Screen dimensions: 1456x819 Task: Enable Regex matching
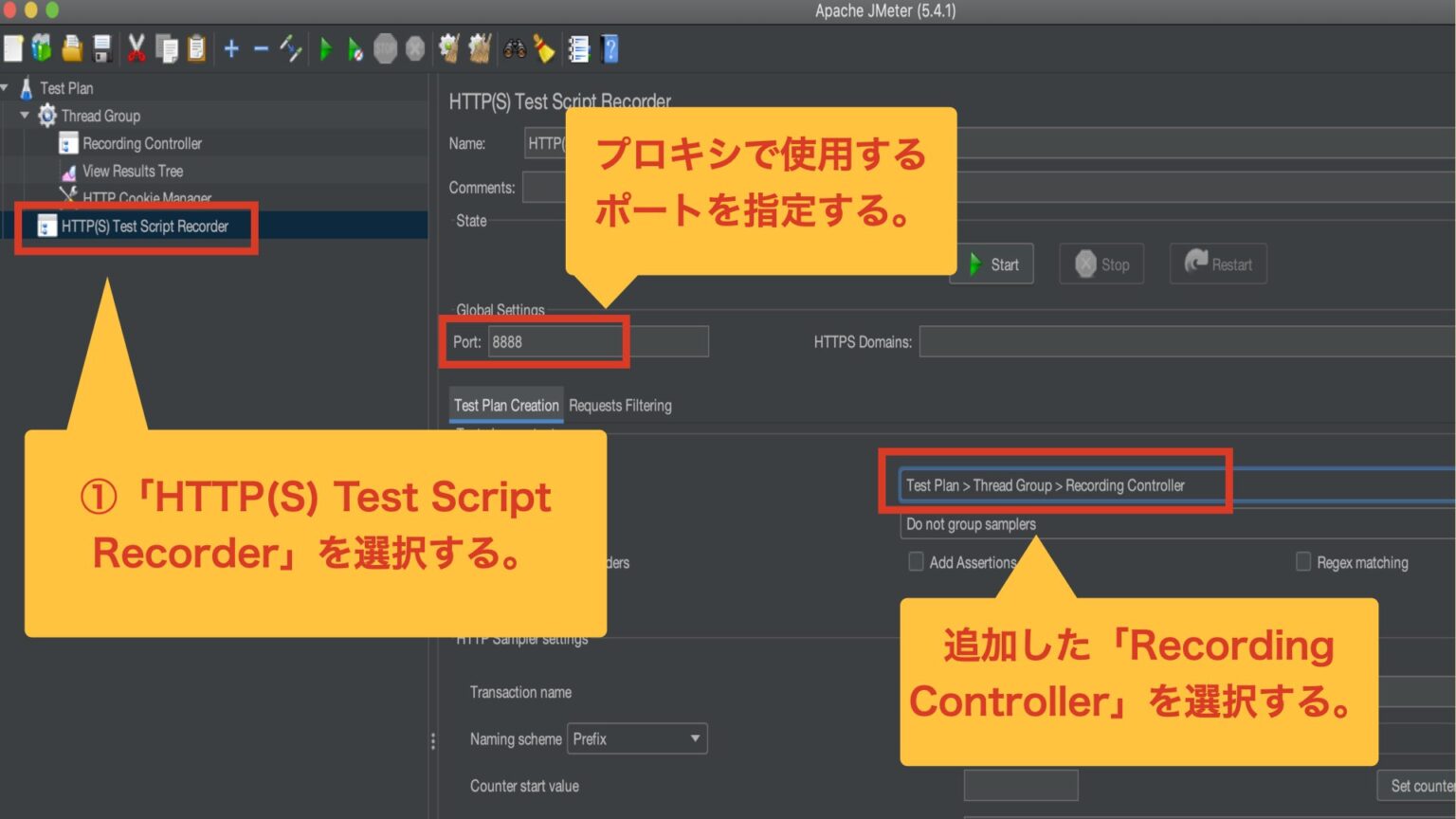pos(1303,561)
